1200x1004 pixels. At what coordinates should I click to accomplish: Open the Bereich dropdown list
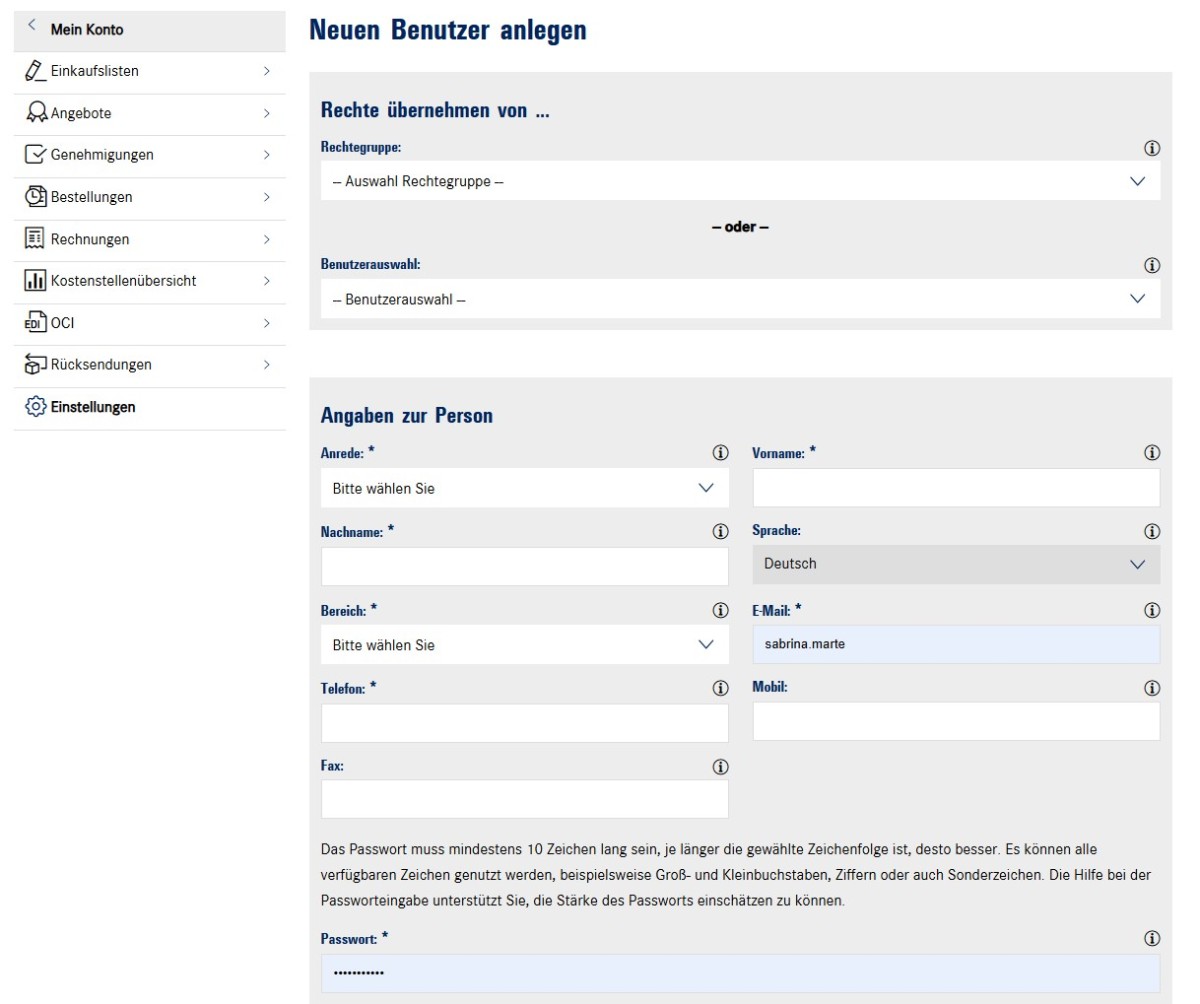coord(524,645)
